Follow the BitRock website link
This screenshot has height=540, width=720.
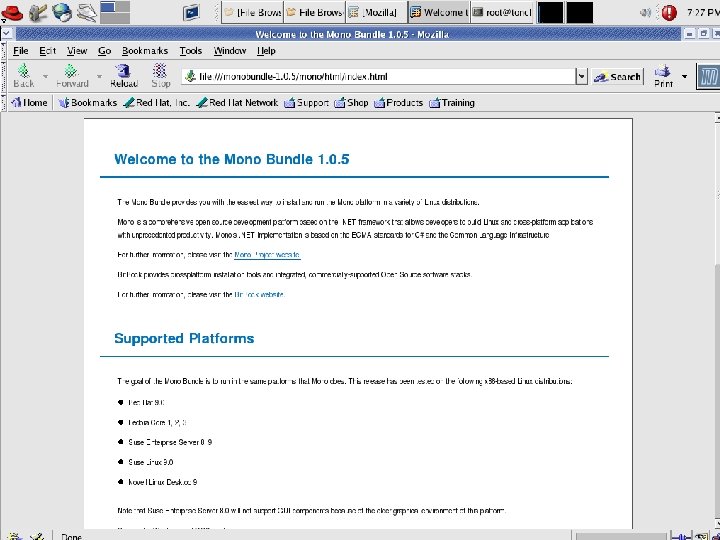point(259,295)
